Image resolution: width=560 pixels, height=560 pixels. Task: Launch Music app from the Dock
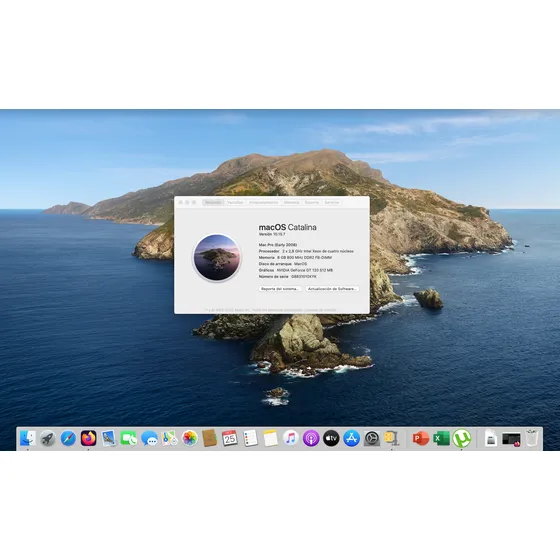point(291,438)
